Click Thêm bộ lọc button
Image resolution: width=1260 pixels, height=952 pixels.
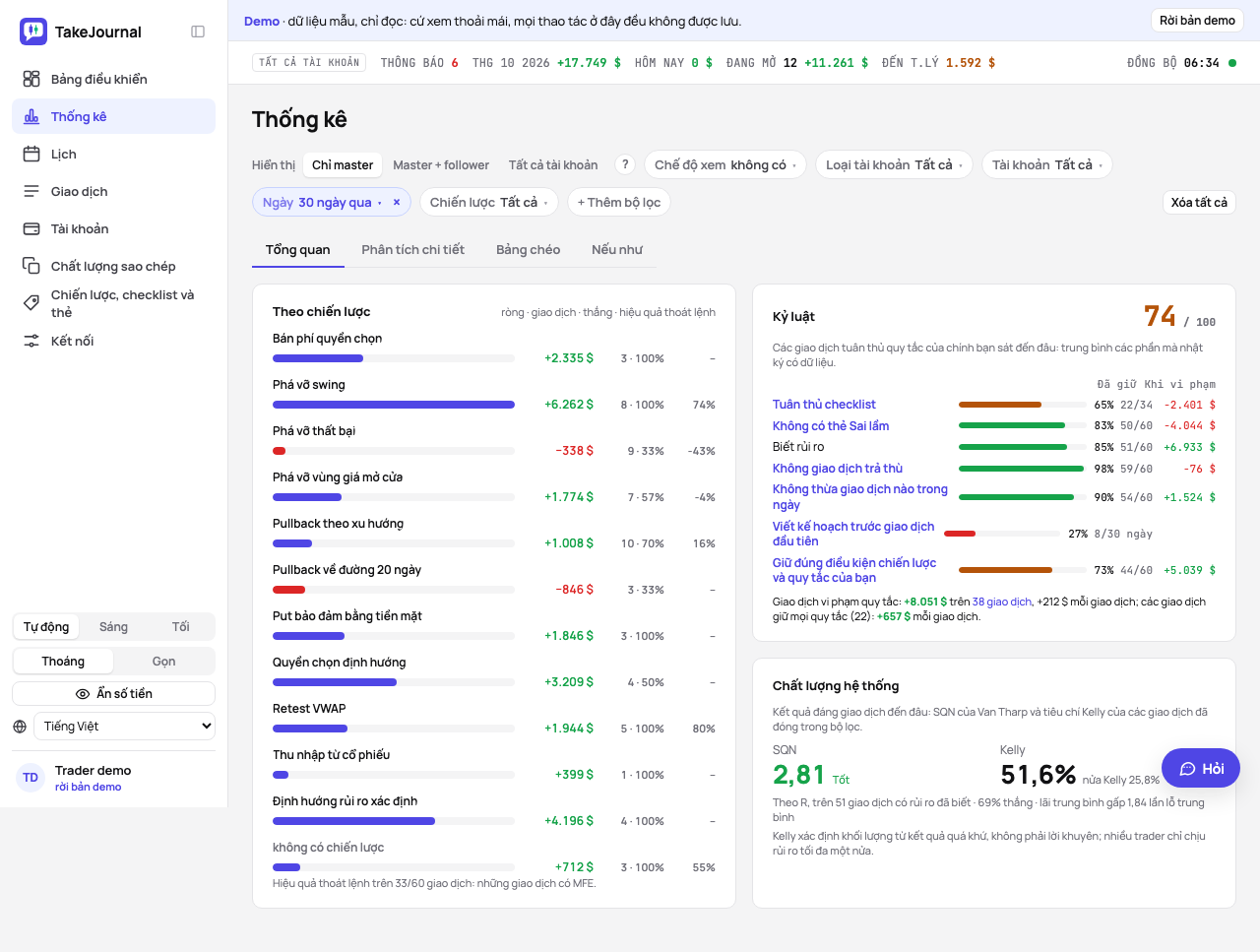coord(619,202)
